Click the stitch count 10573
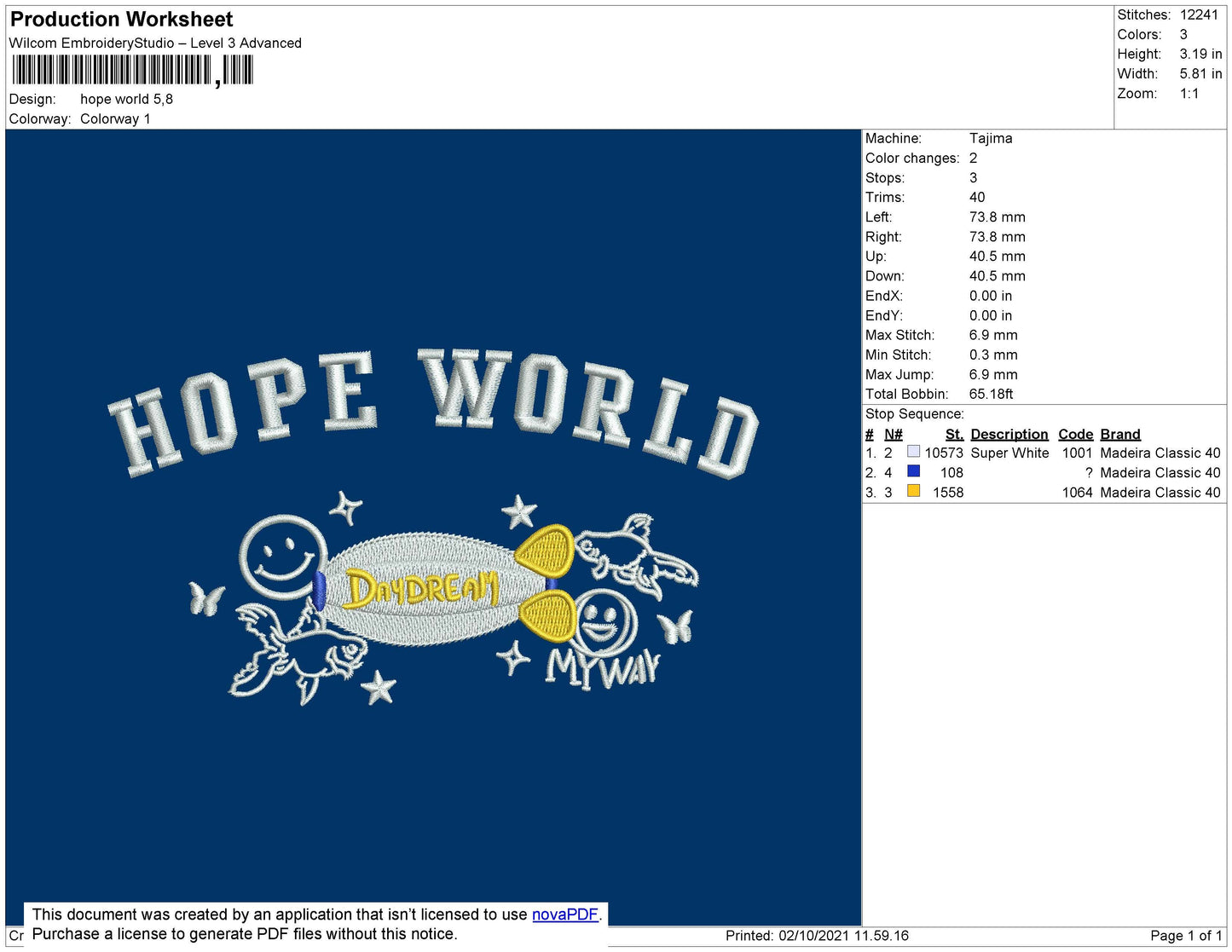 tap(944, 453)
